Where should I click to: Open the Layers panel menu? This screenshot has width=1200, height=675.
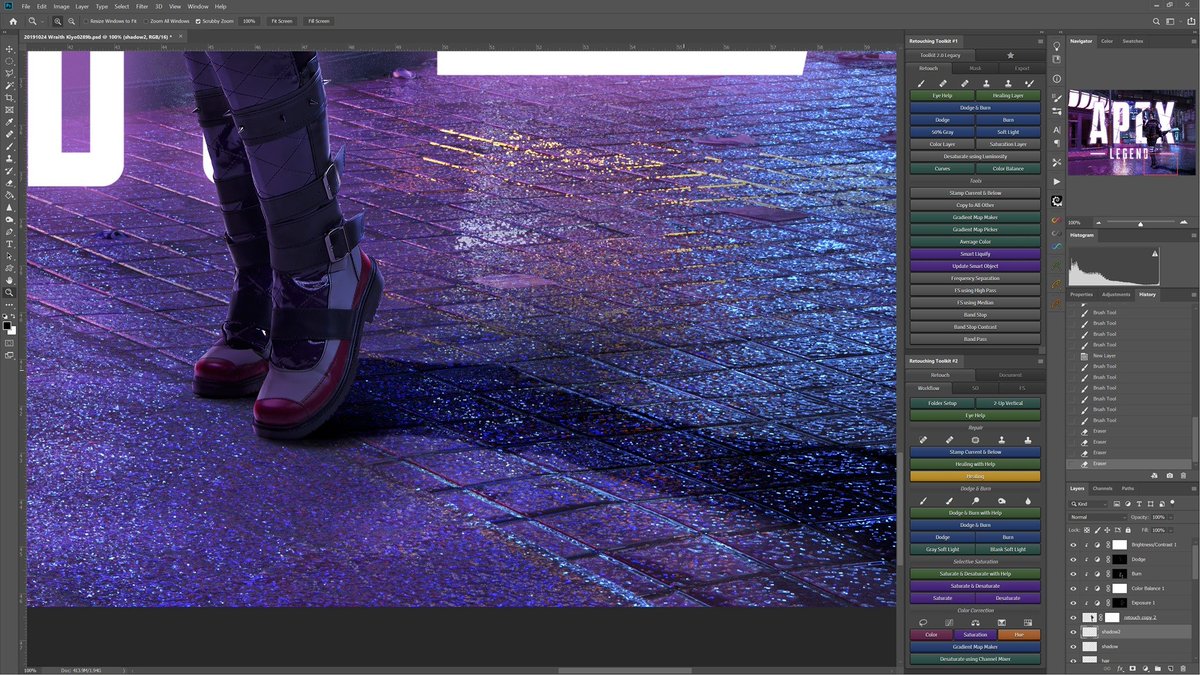click(x=1192, y=488)
